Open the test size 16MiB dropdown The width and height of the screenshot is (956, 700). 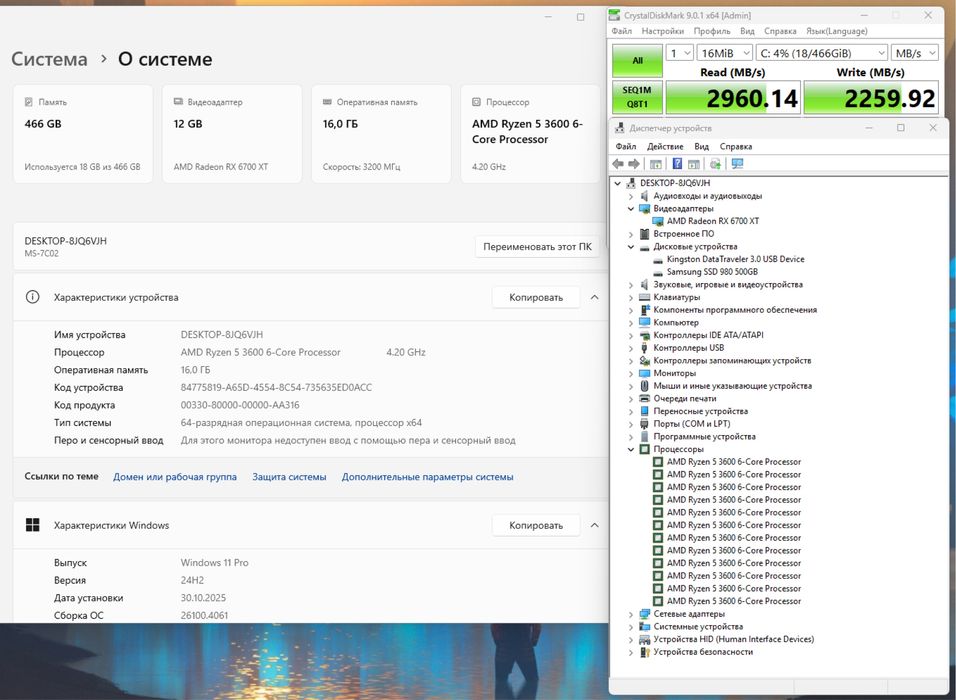pyautogui.click(x=725, y=53)
